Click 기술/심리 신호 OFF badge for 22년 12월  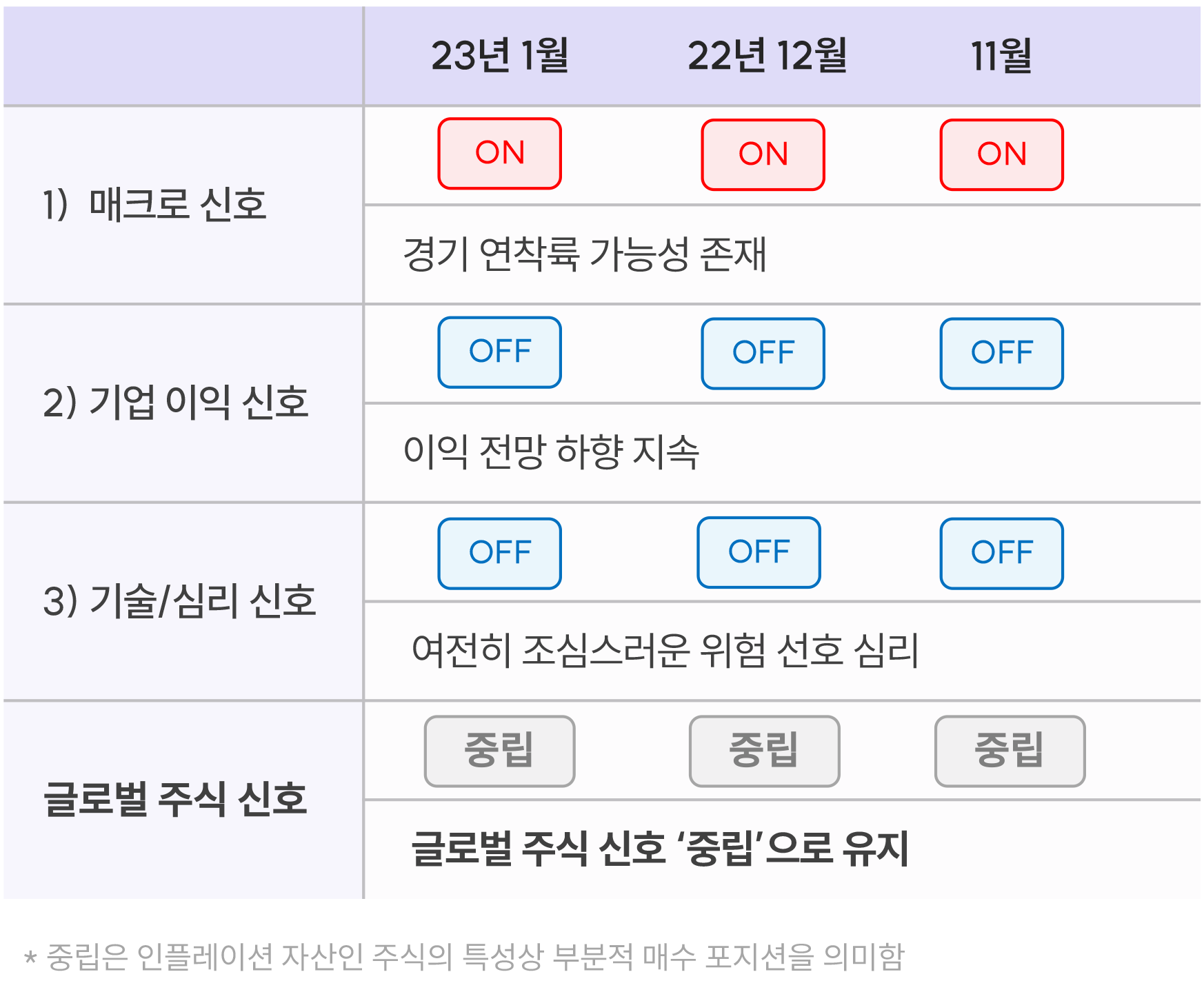pyautogui.click(x=759, y=552)
